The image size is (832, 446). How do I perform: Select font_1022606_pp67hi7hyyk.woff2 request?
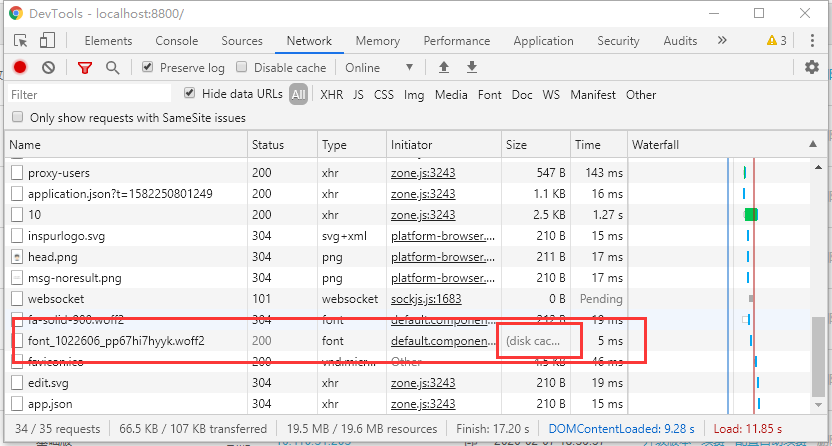tap(116, 341)
